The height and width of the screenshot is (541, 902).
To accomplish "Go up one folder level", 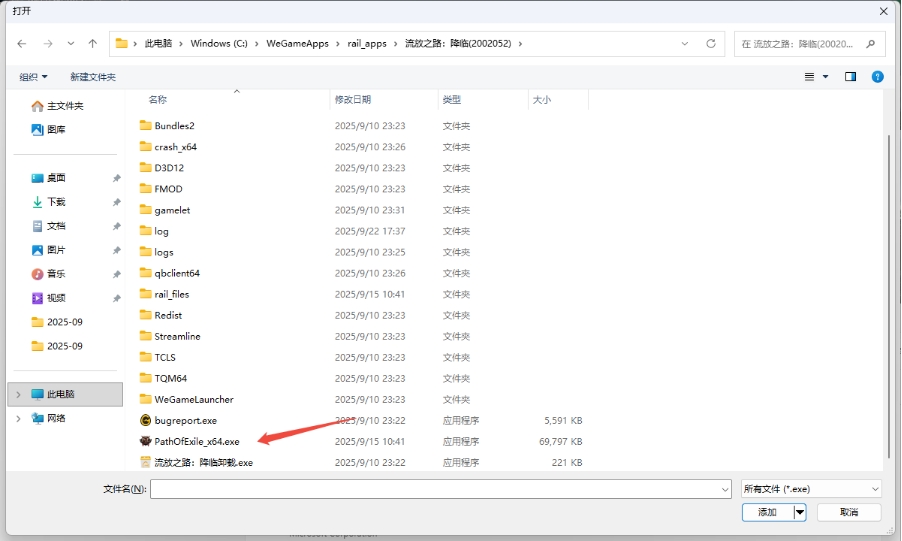I will (93, 44).
